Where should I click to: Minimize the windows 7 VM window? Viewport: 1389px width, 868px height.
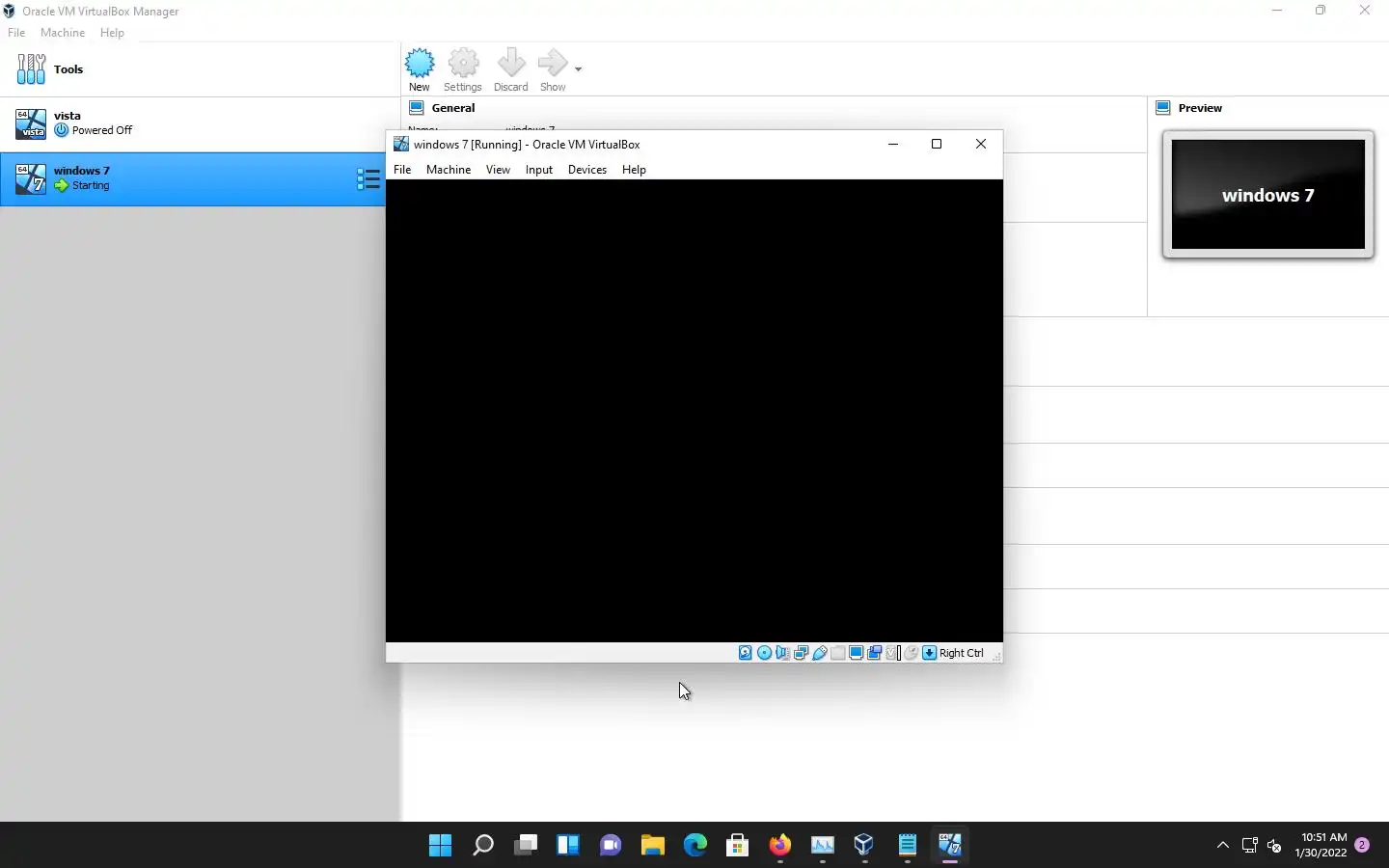[x=893, y=144]
